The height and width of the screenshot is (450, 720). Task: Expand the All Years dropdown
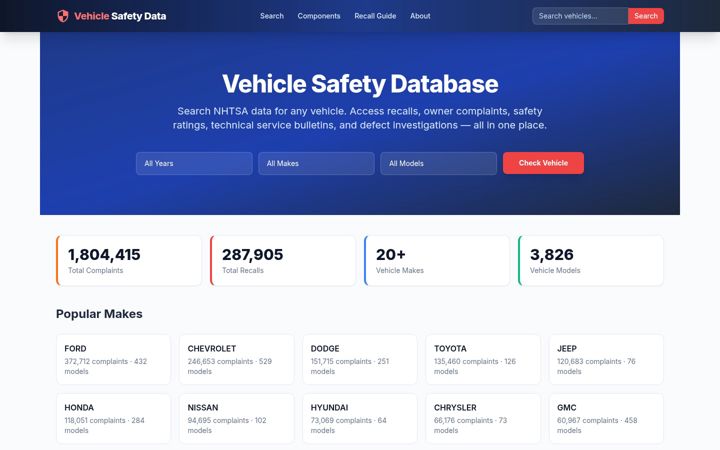tap(194, 163)
